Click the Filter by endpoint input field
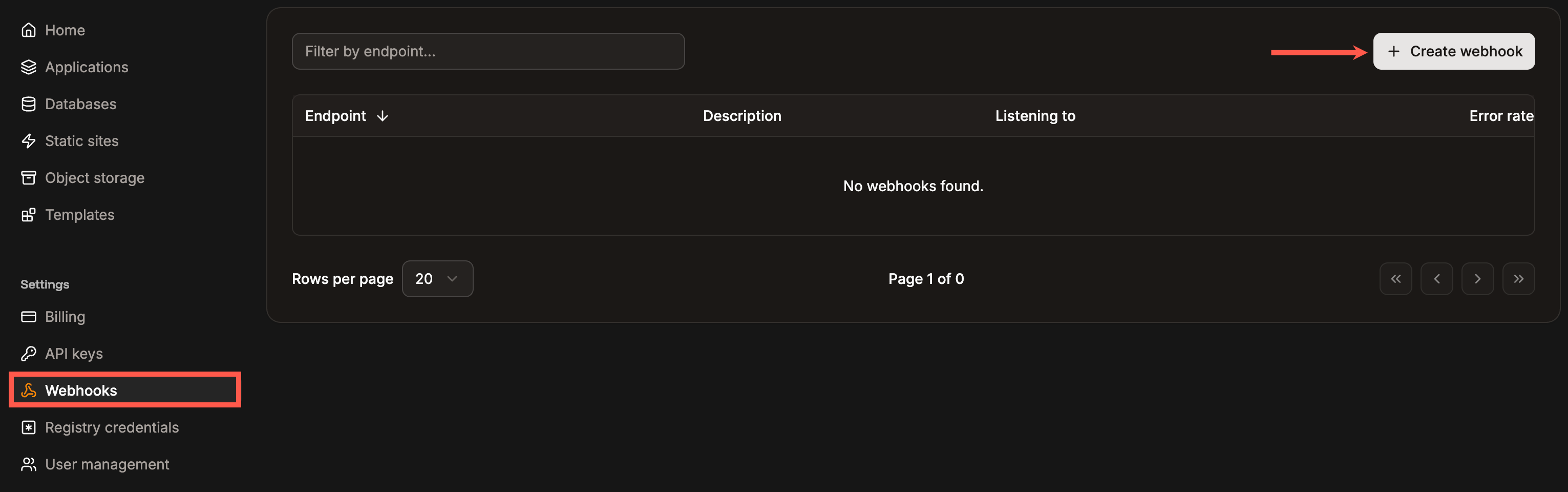This screenshot has width=1568, height=492. click(488, 51)
